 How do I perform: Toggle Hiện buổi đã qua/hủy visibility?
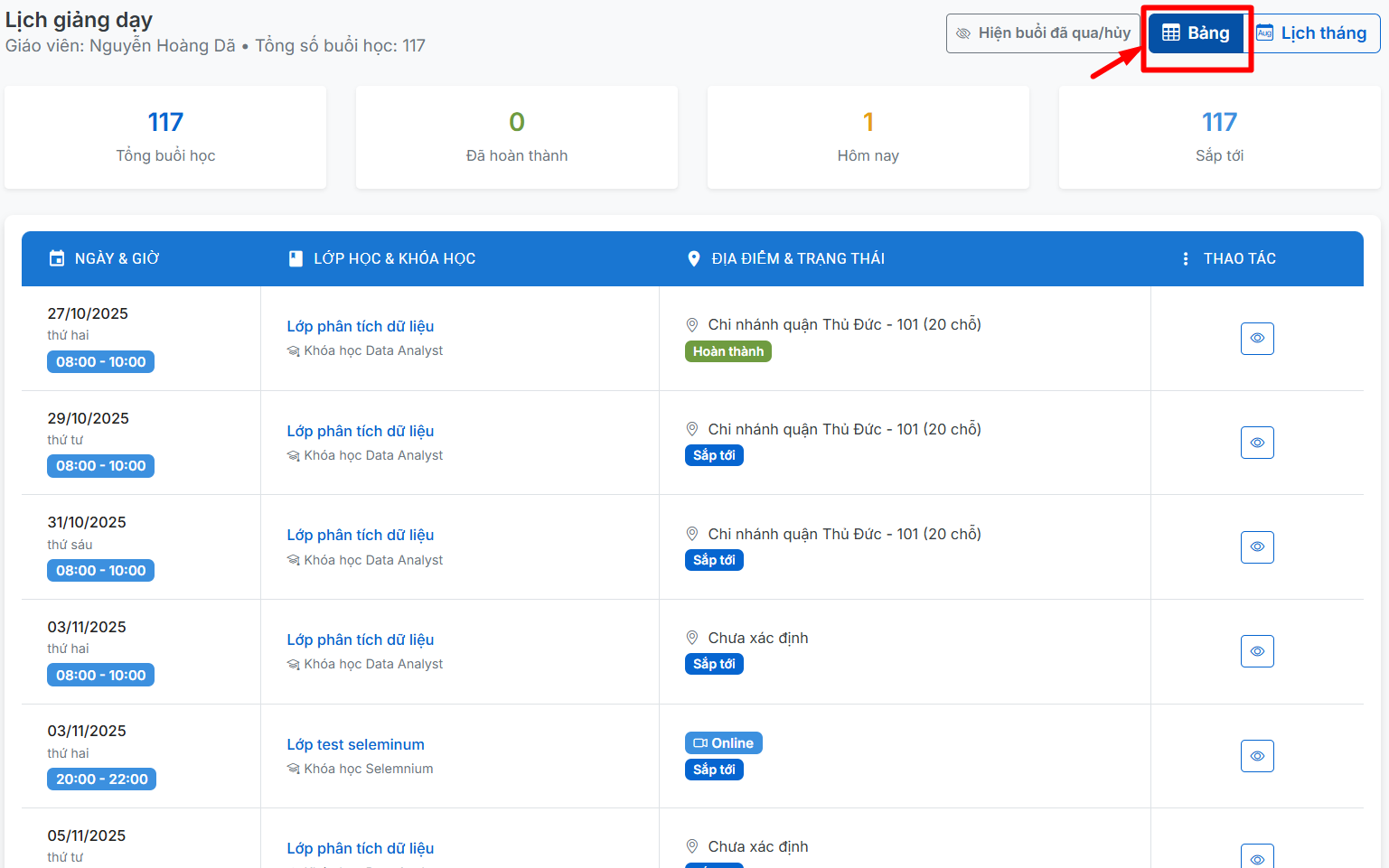1042,33
